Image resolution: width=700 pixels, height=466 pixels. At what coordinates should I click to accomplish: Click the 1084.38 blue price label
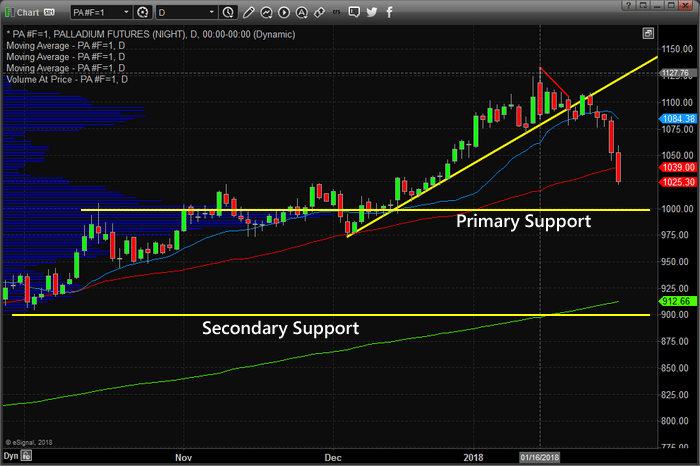click(678, 119)
